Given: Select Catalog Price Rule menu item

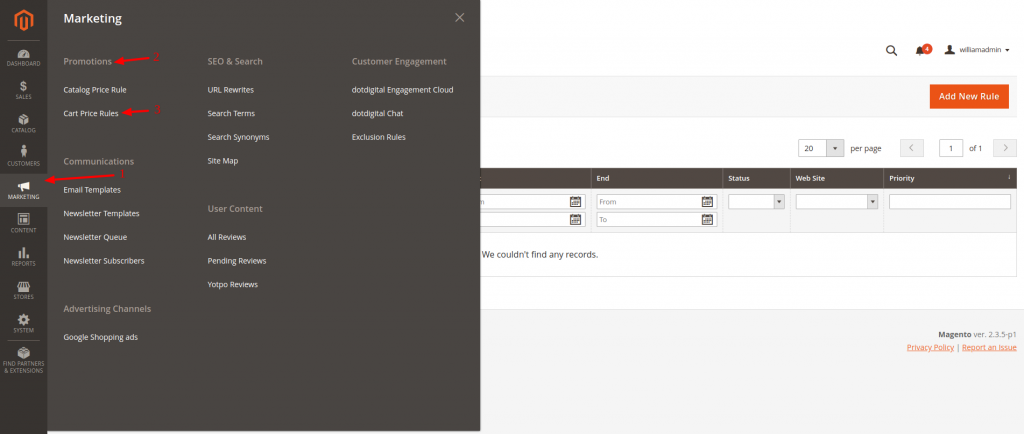Looking at the screenshot, I should coord(95,89).
